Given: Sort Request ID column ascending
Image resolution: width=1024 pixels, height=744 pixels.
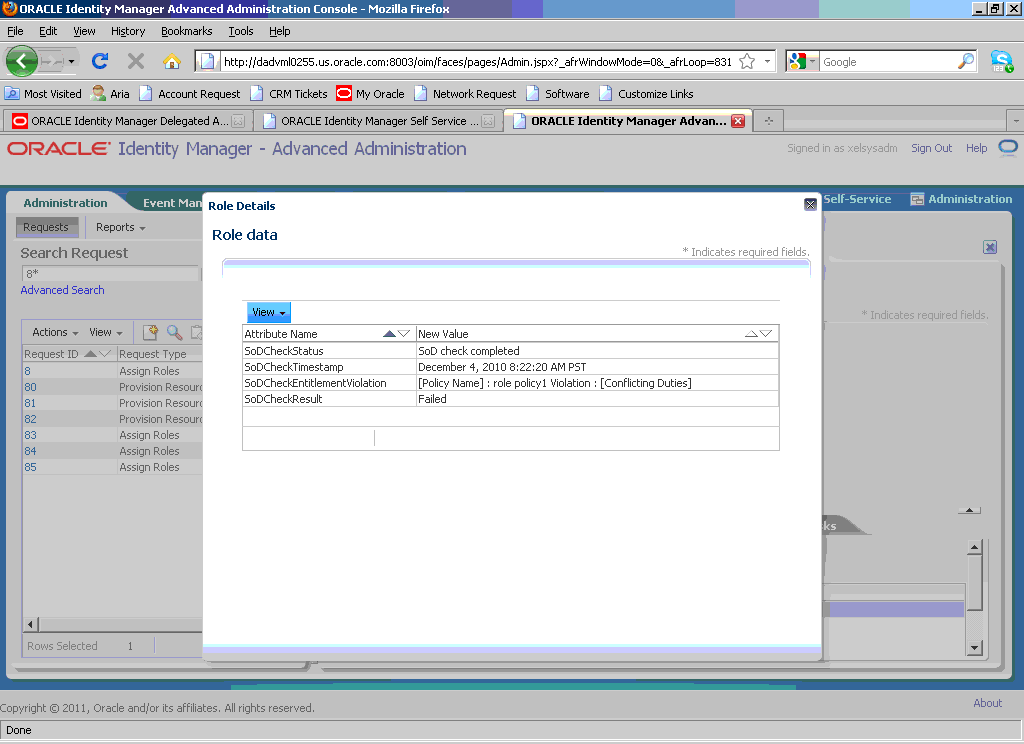Looking at the screenshot, I should point(89,353).
